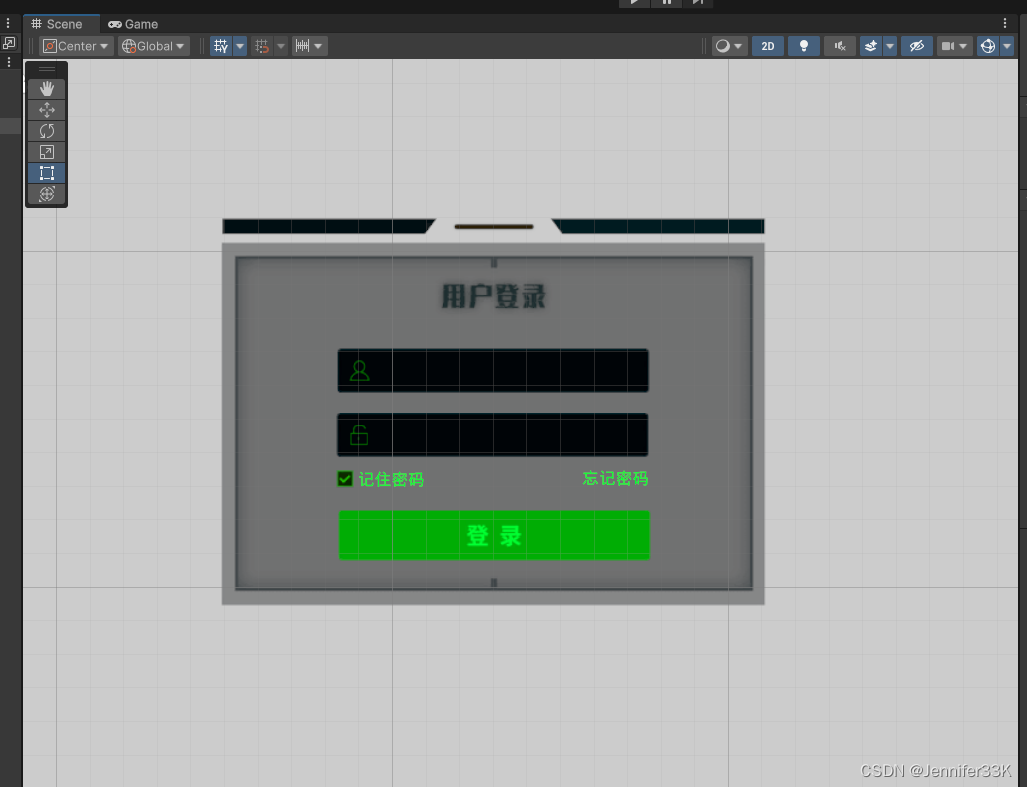Switch to the Game tab

[132, 23]
